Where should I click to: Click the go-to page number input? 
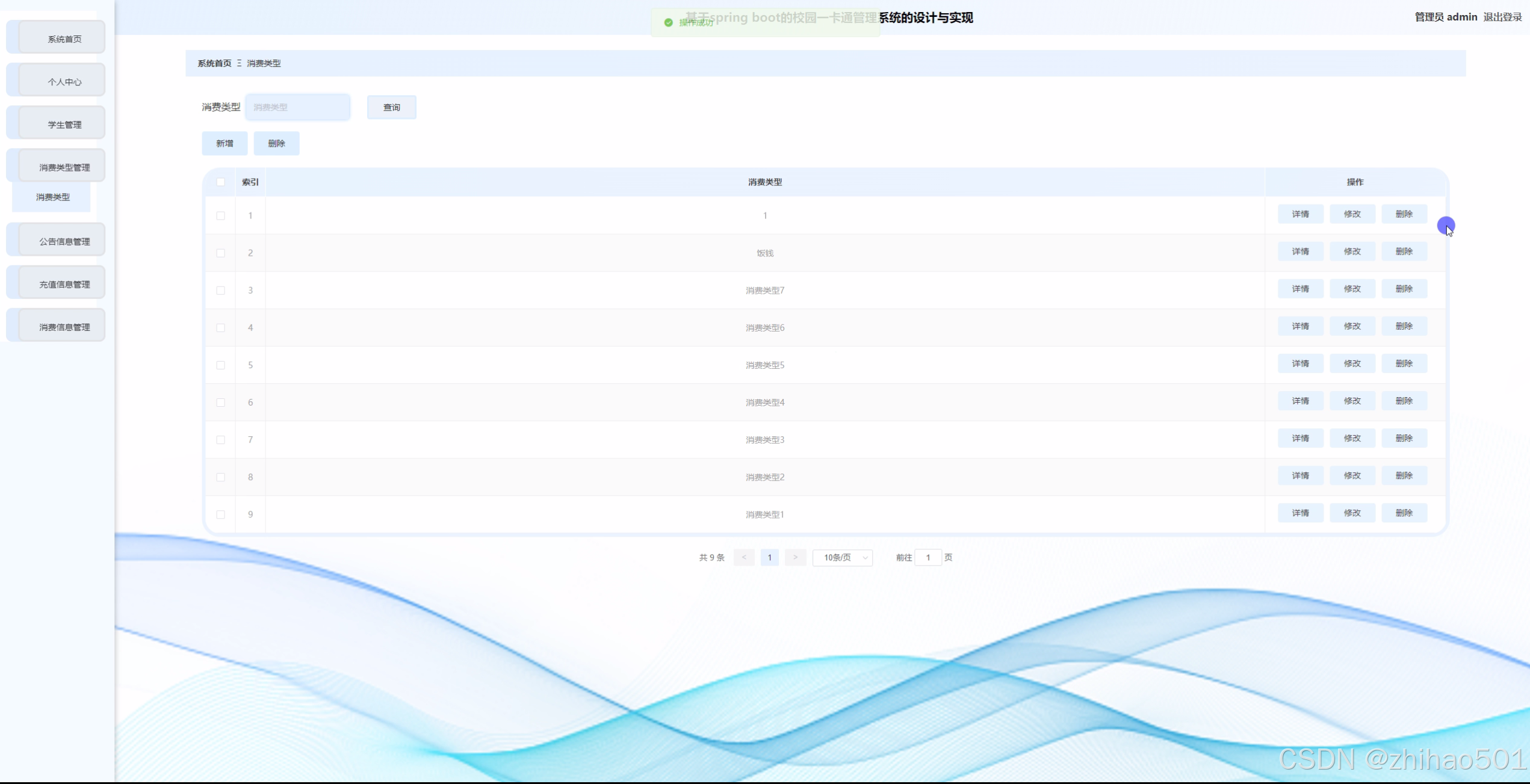928,557
